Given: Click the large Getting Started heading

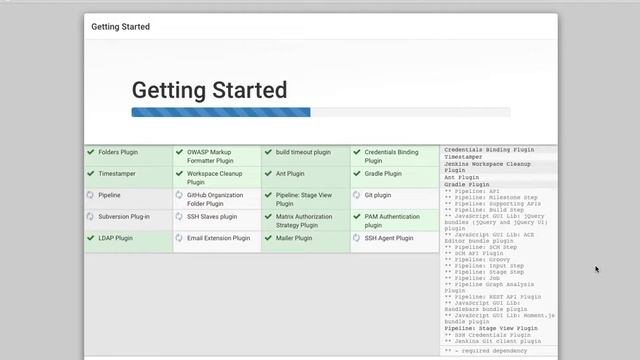Looking at the screenshot, I should pyautogui.click(x=209, y=90).
